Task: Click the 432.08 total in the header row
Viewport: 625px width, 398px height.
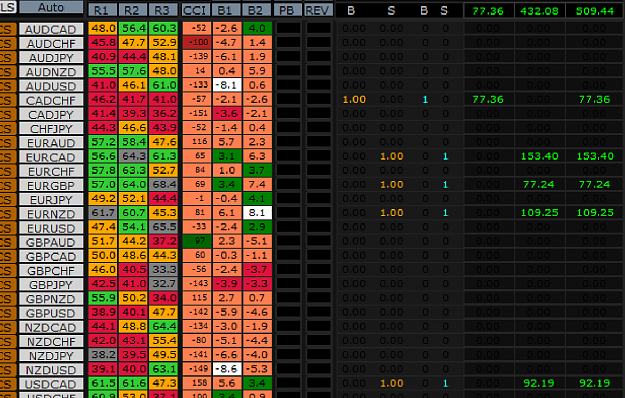Action: (x=539, y=11)
